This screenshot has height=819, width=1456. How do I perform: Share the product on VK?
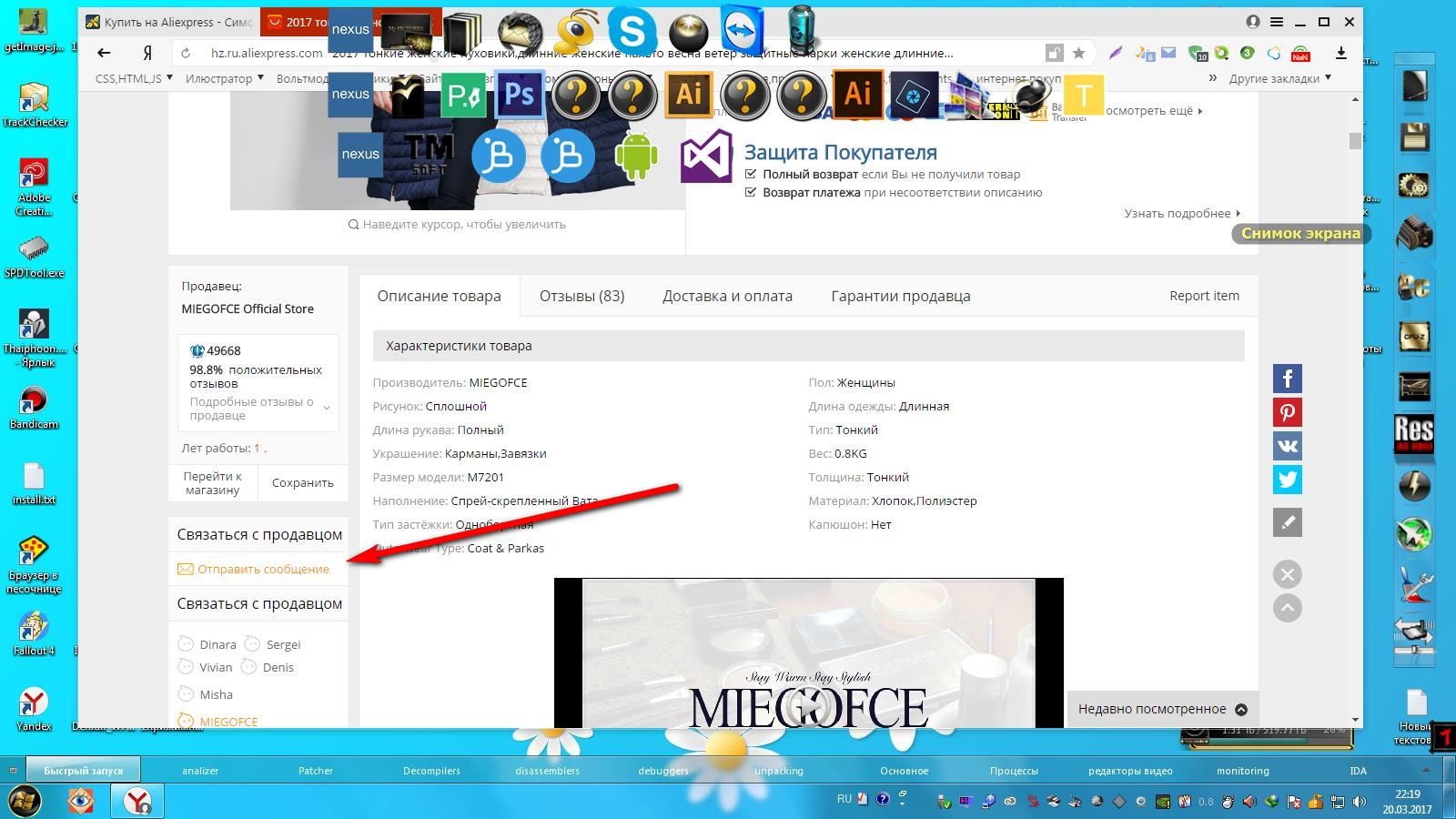point(1287,446)
